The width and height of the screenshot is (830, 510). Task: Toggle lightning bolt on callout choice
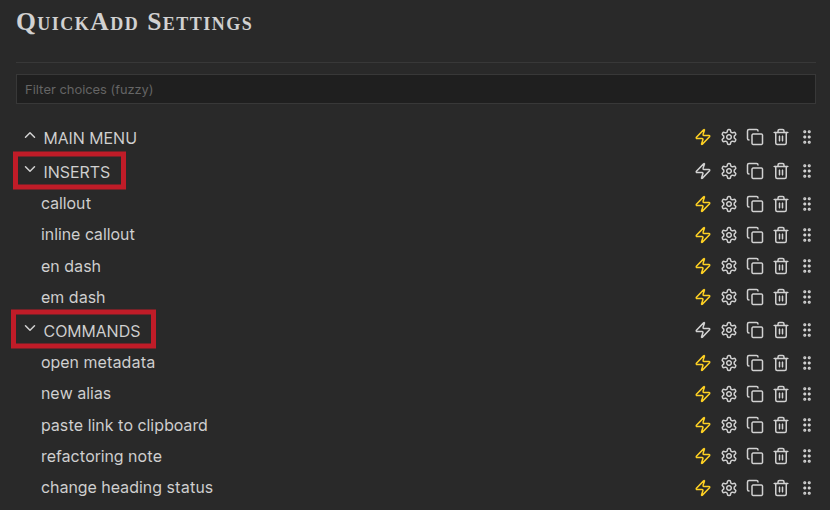(x=702, y=204)
